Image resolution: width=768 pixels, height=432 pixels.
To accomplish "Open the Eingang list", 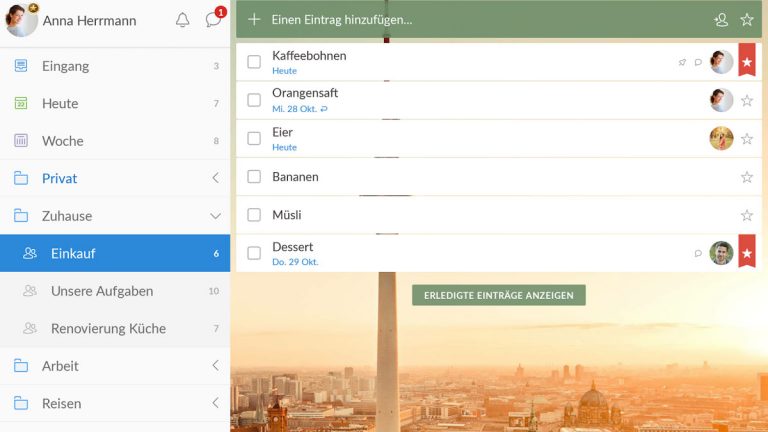I will pyautogui.click(x=65, y=66).
